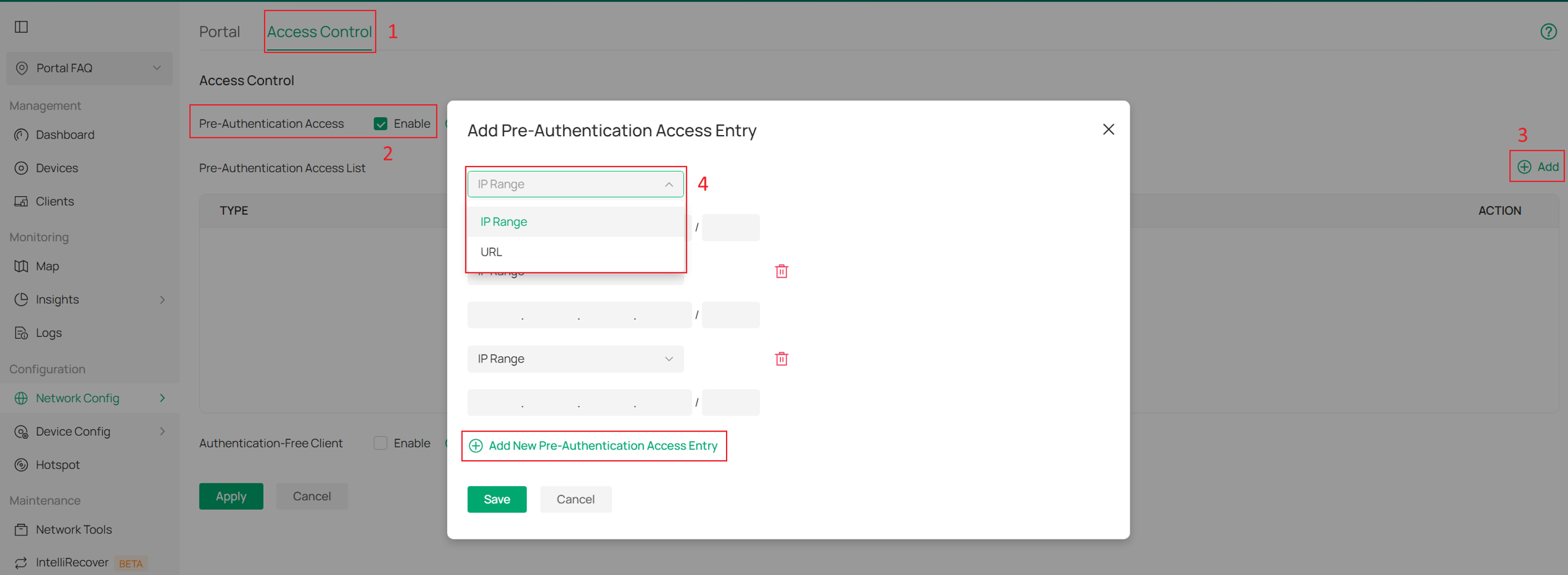The image size is (1568, 575).
Task: Click the Network Tools toolbox icon
Action: point(21,530)
